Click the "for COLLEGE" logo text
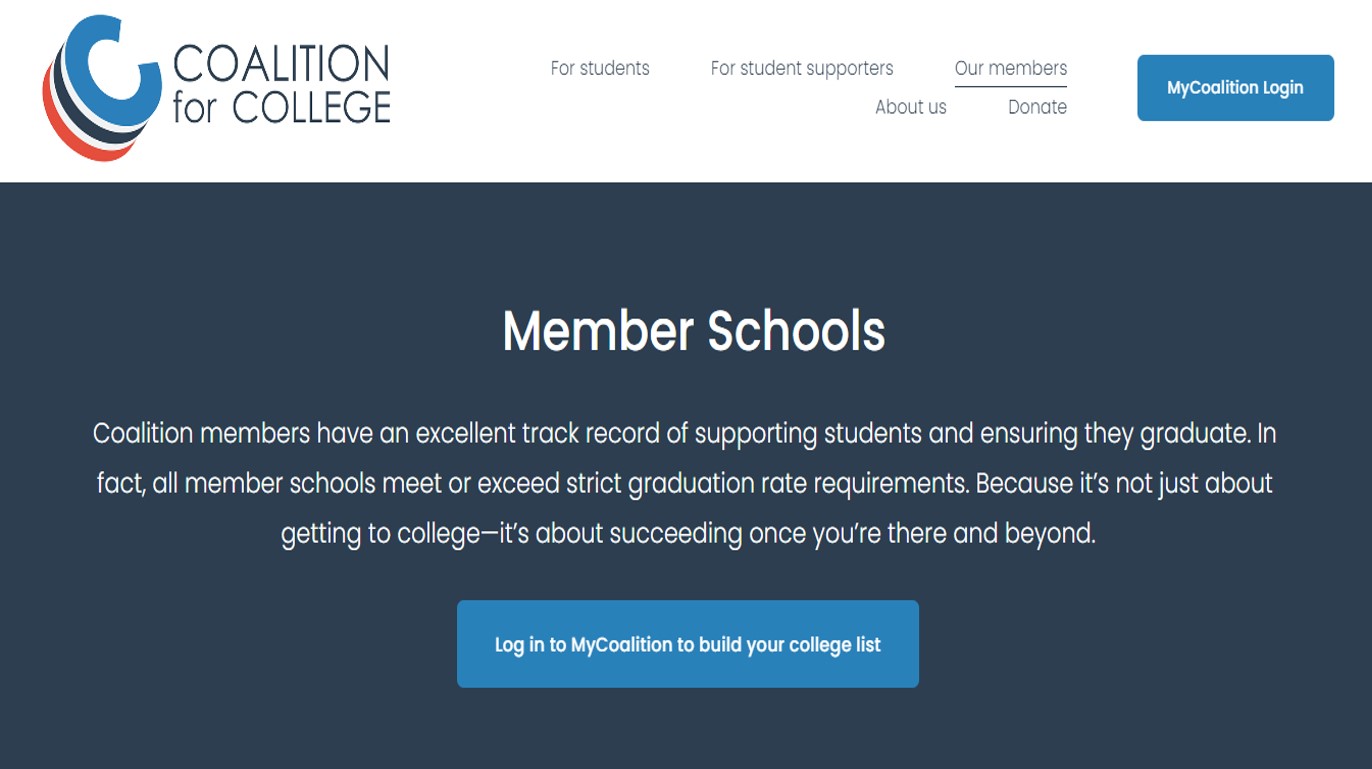Viewport: 1372px width, 769px height. pyautogui.click(x=281, y=108)
